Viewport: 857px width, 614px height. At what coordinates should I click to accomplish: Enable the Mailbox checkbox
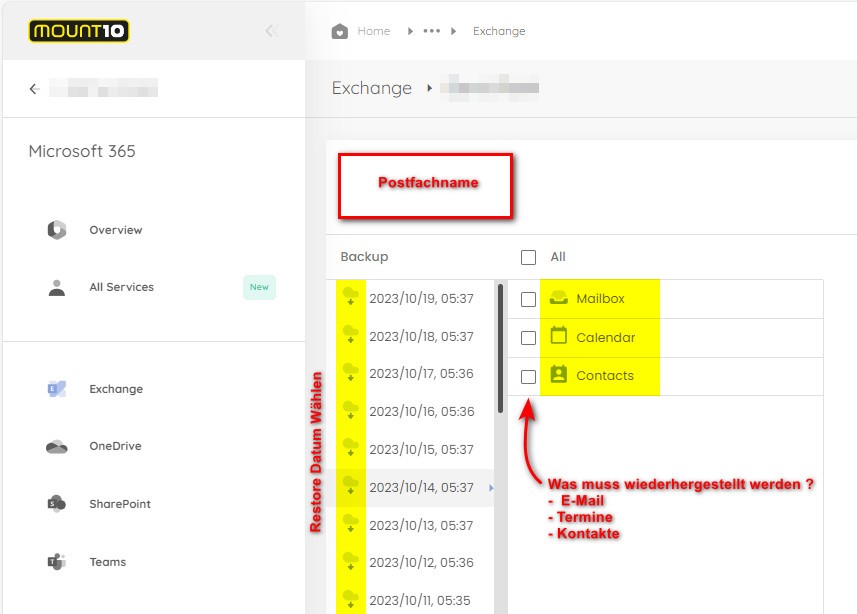[527, 298]
